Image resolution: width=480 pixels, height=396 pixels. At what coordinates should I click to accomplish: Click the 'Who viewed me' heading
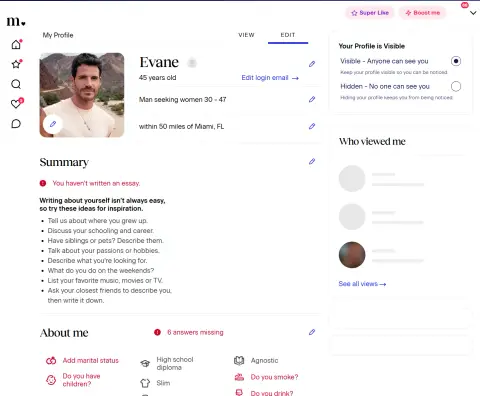point(372,141)
